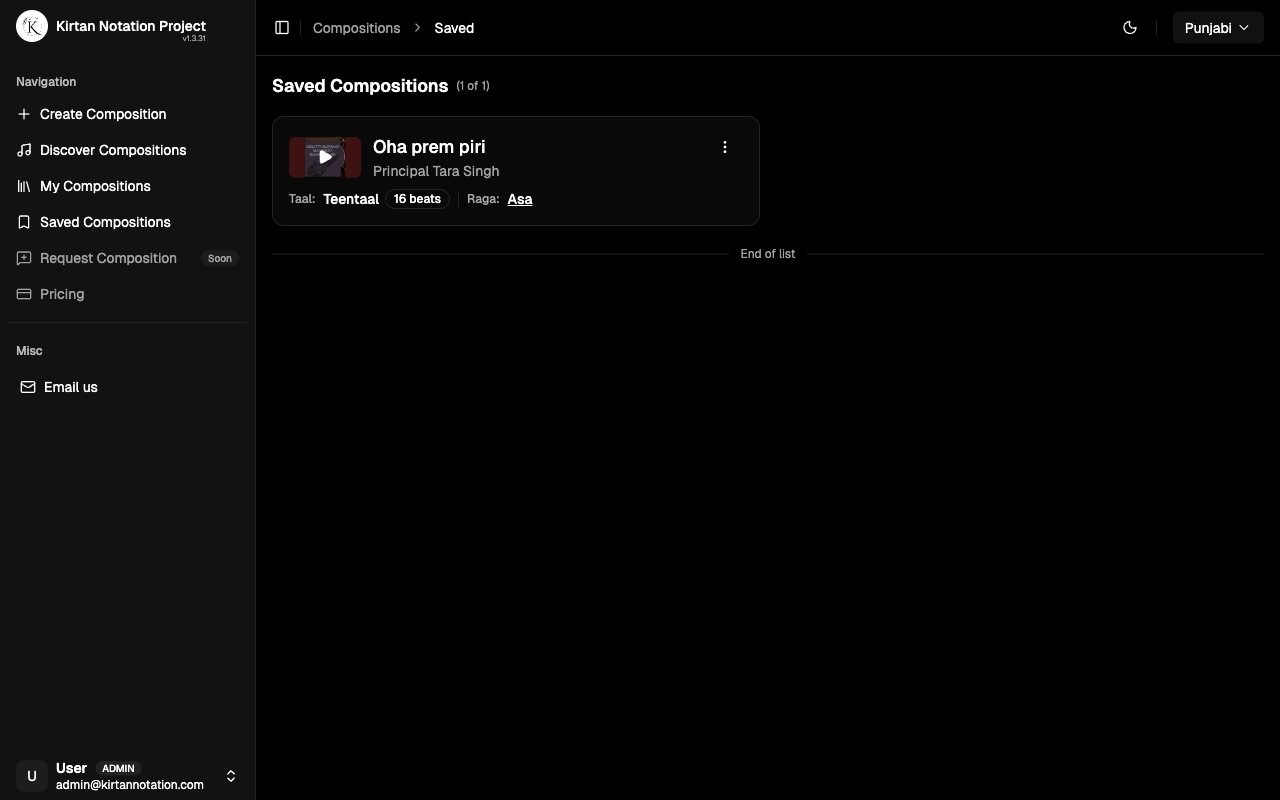Viewport: 1280px width, 800px height.
Task: Click the My Compositions library icon
Action: (24, 186)
